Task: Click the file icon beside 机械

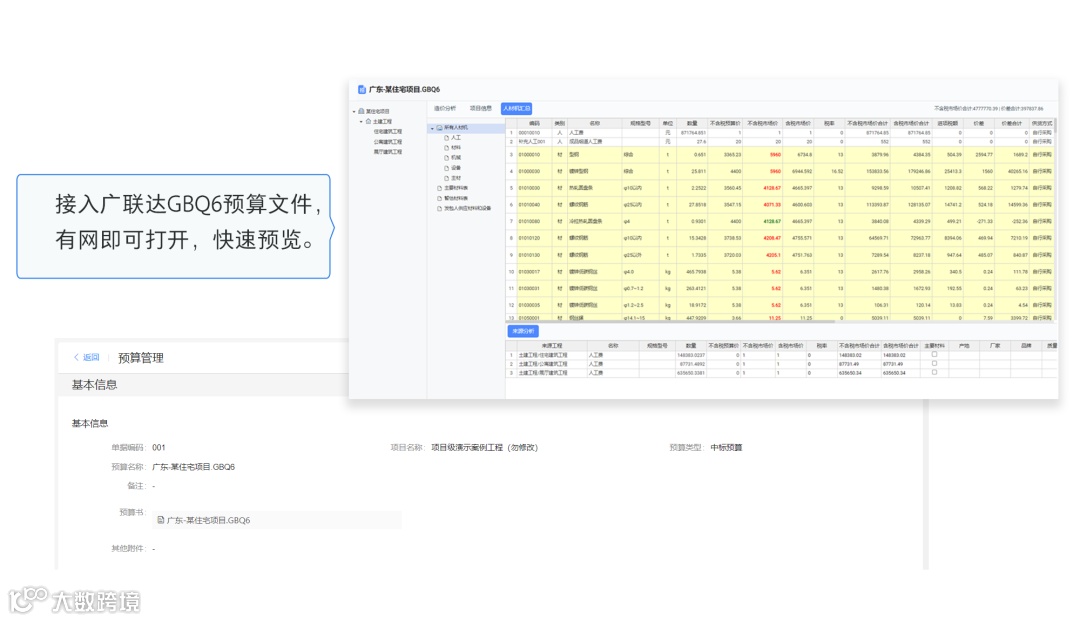Action: pyautogui.click(x=446, y=158)
